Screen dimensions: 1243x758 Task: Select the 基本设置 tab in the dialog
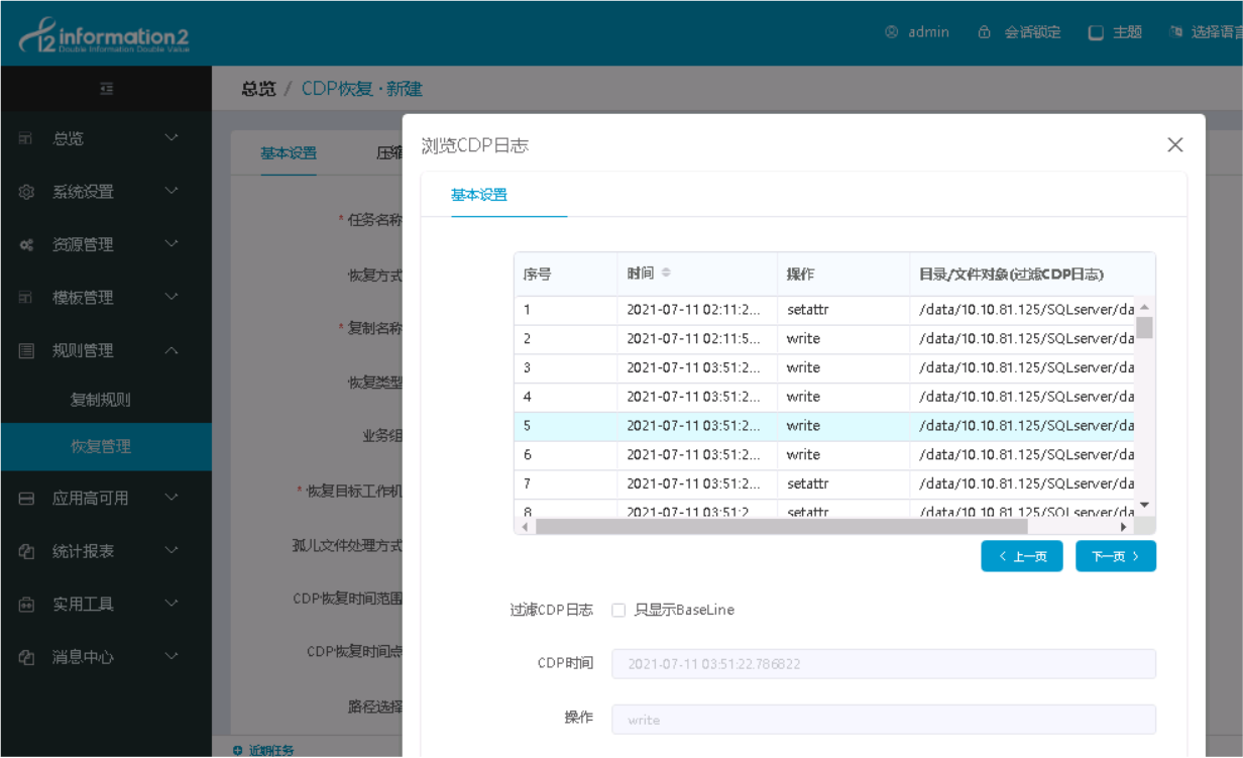pyautogui.click(x=479, y=195)
